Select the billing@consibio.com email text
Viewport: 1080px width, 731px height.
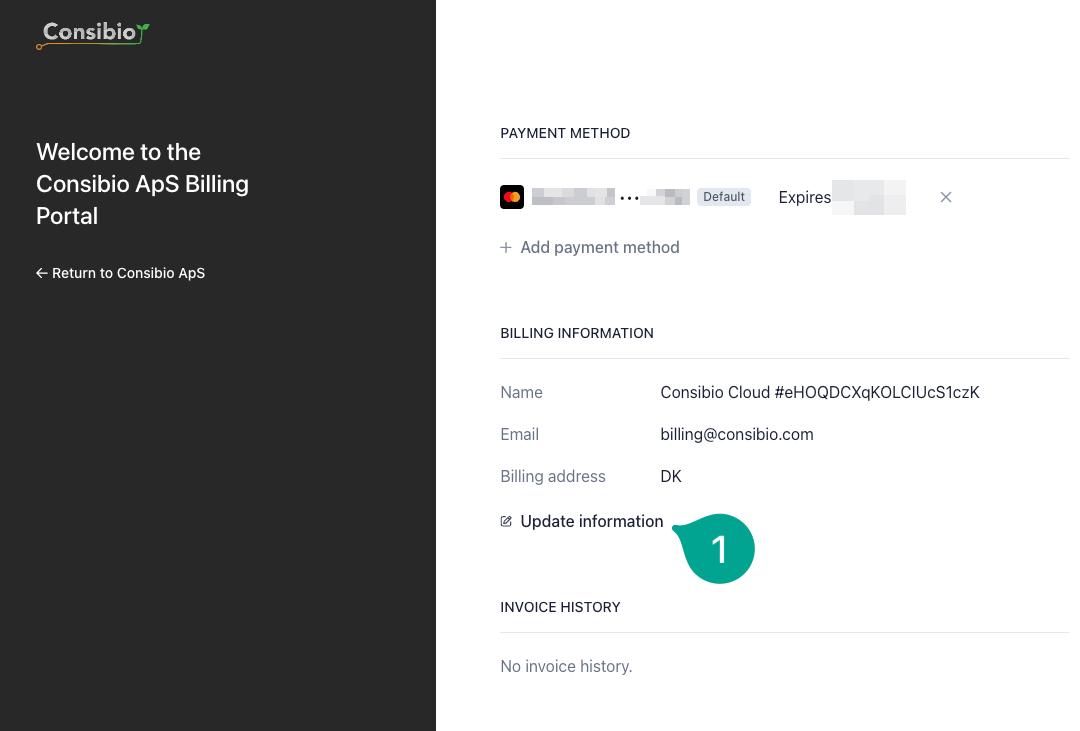point(737,434)
